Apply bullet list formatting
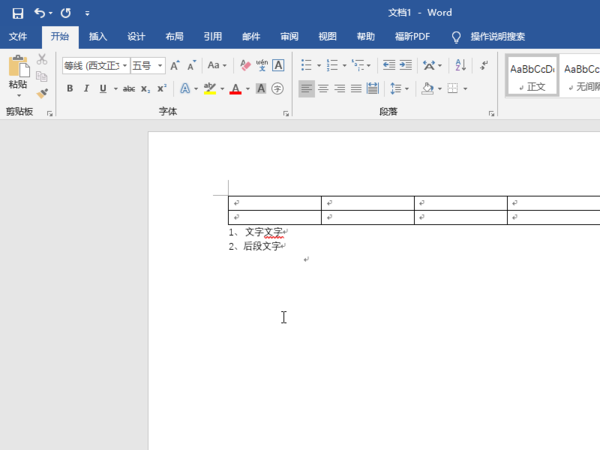The image size is (600, 450). click(306, 65)
